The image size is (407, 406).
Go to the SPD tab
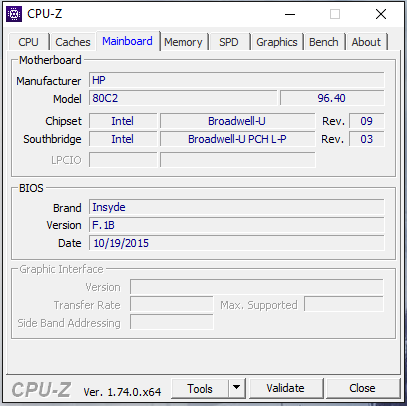229,42
